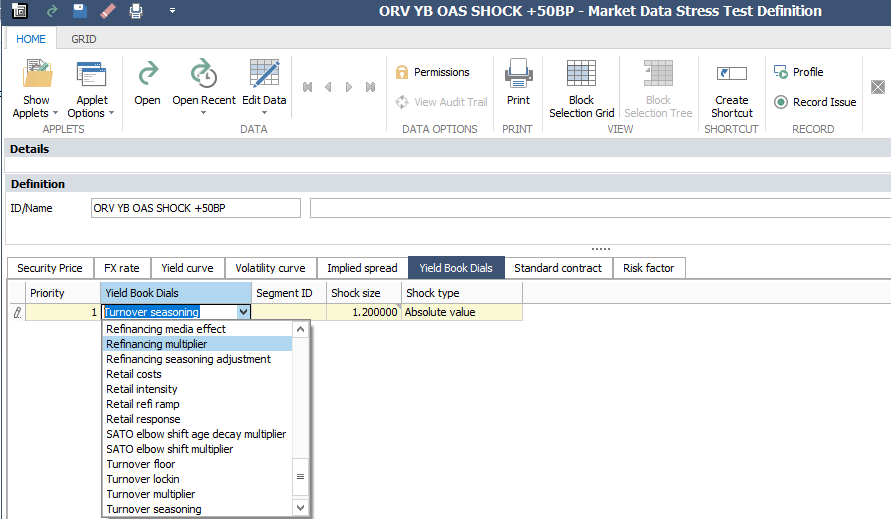Viewport: 891px width, 519px height.
Task: Click the dropdown list scrollbar thumb
Action: (x=301, y=476)
